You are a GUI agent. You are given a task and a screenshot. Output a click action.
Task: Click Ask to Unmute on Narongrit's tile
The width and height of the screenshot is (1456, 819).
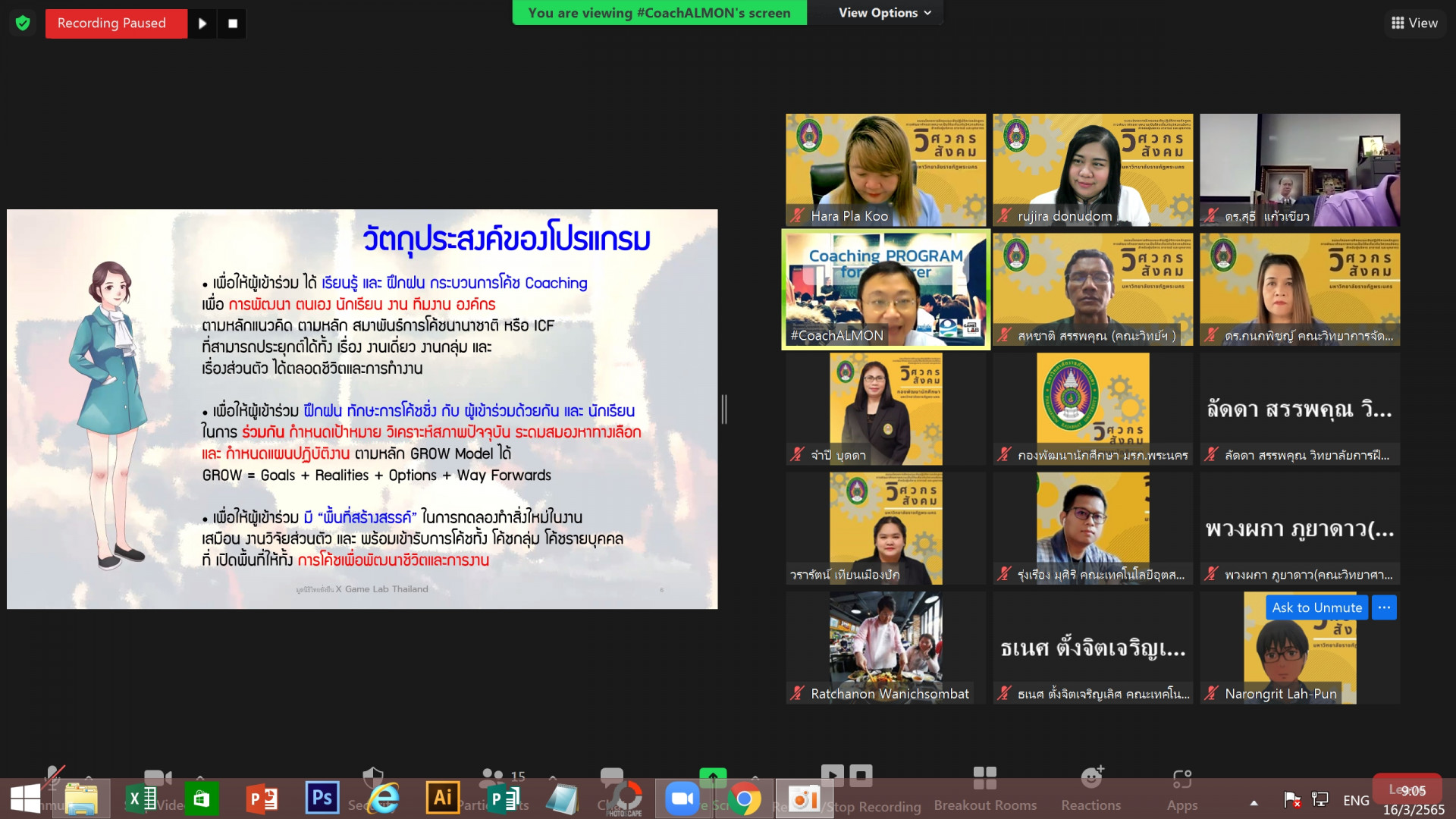1316,607
